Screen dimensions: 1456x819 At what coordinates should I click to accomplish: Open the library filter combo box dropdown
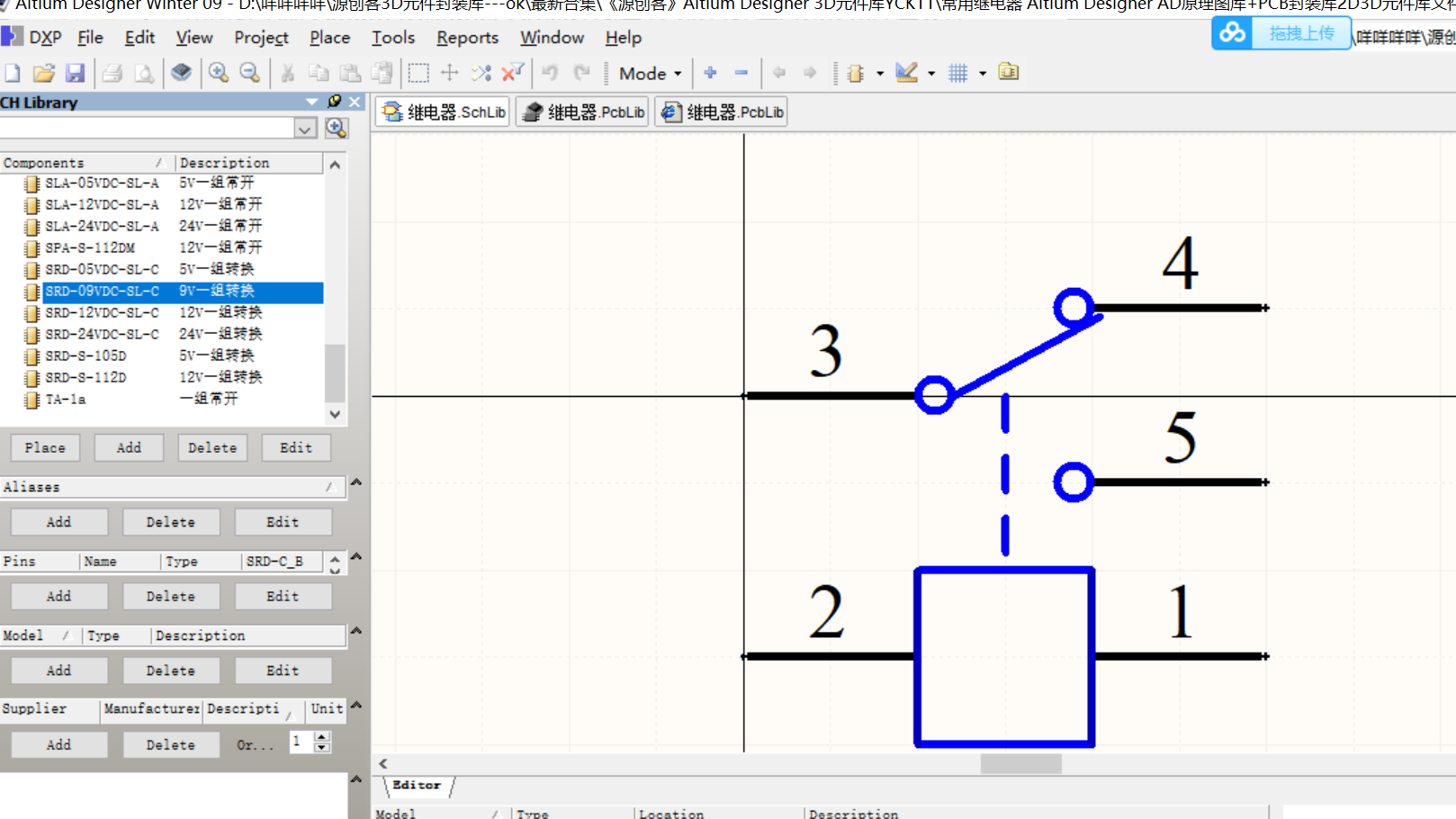click(305, 129)
